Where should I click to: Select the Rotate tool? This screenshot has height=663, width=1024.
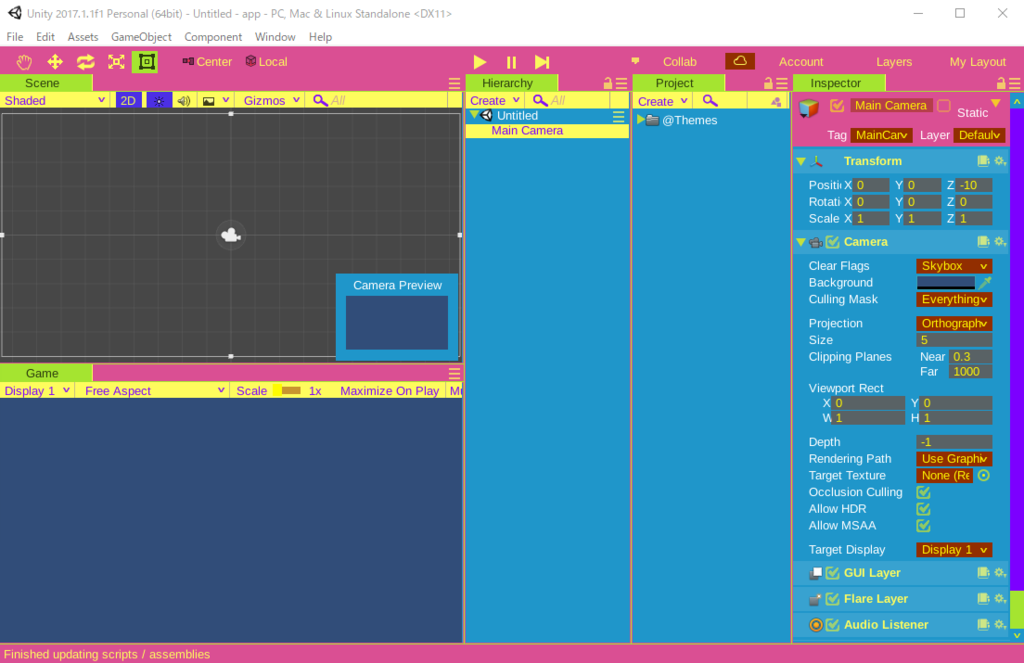click(85, 61)
